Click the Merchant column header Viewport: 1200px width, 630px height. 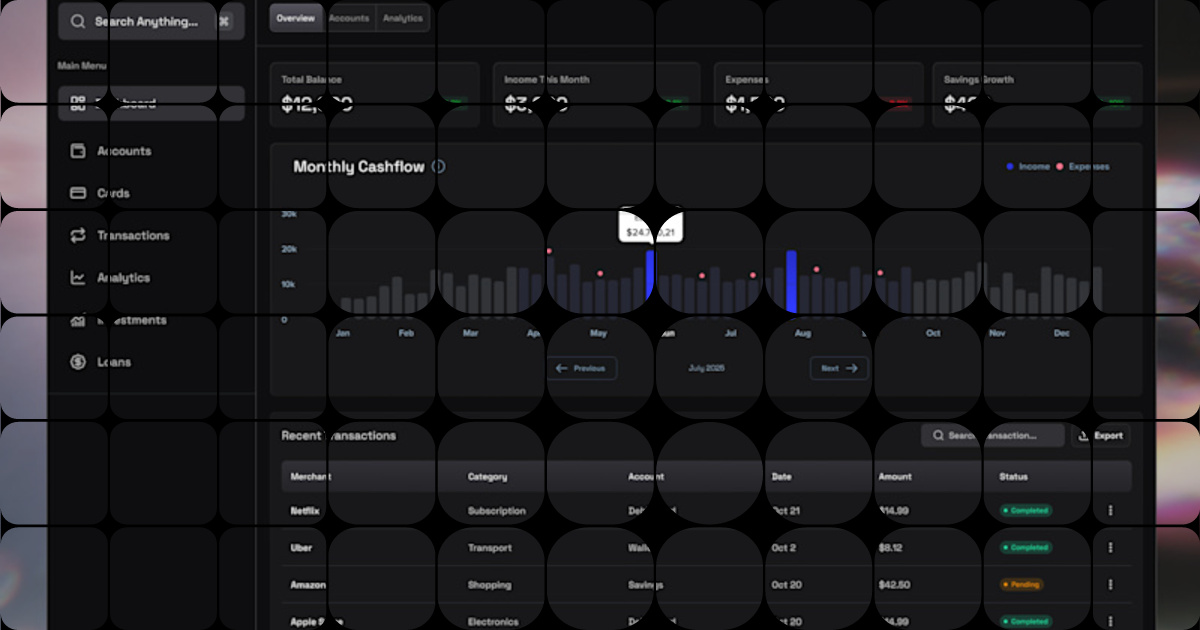click(x=311, y=477)
